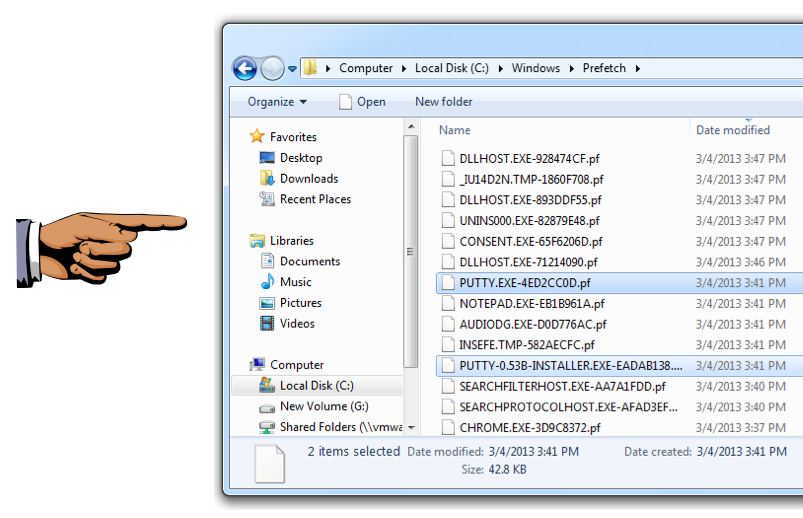Open Recent Places under Favorites
803x518 pixels.
click(x=315, y=199)
